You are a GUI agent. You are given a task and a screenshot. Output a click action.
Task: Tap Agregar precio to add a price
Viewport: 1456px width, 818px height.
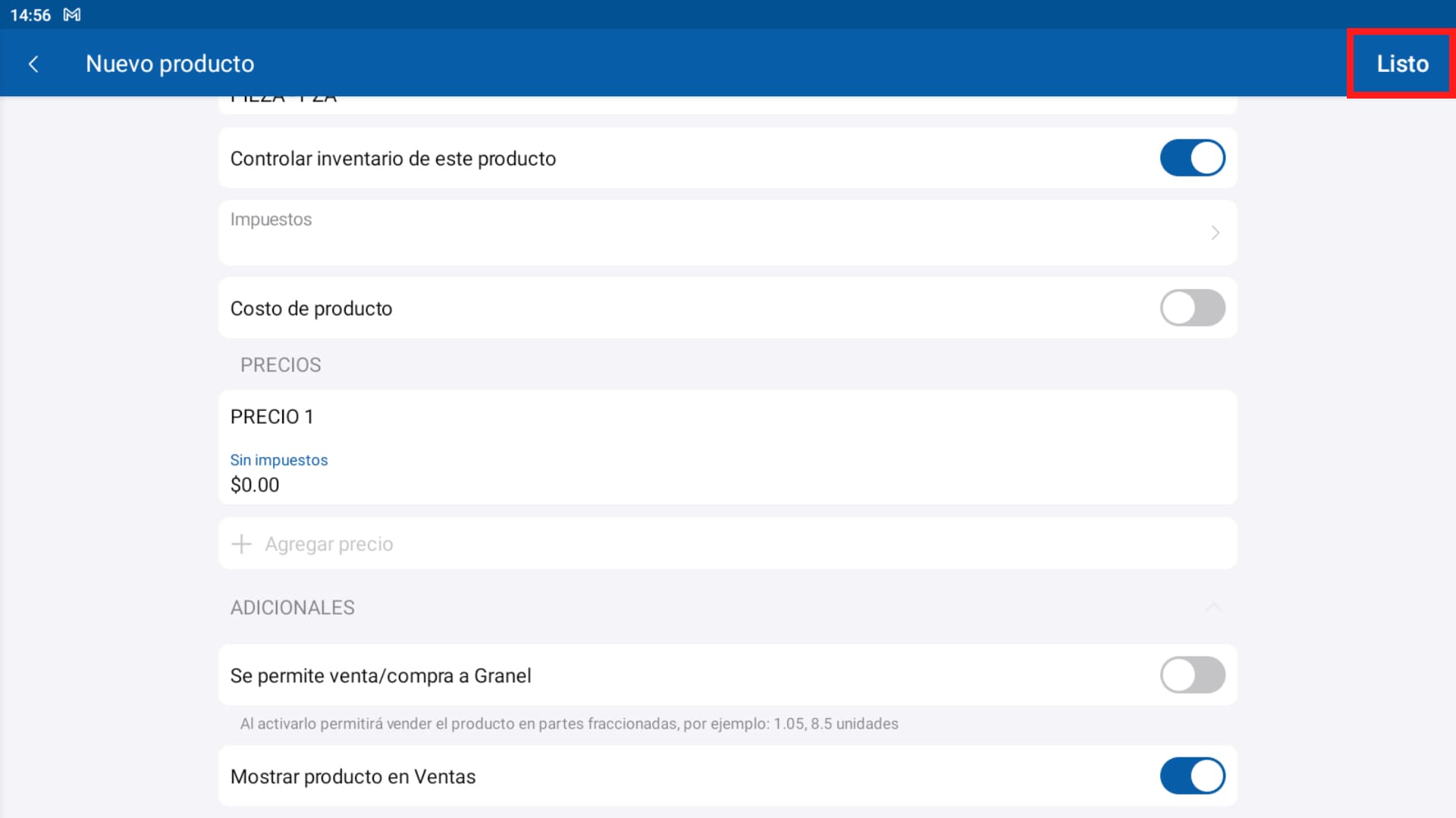[329, 544]
